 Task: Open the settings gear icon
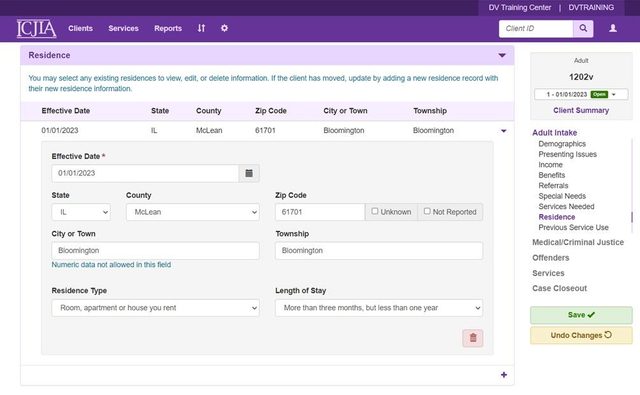tap(224, 28)
